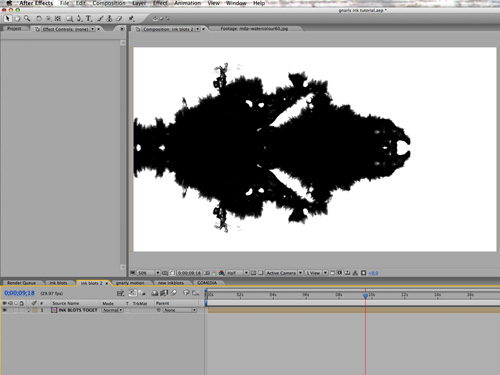
Task: Select the Puppet Pin tool
Action: pos(131,18)
